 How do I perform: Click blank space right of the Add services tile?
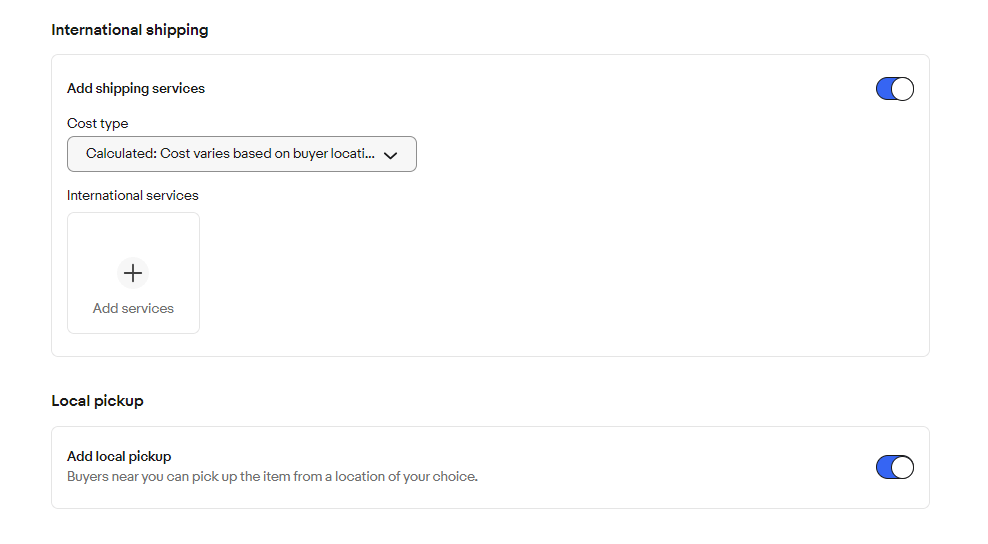pyautogui.click(x=550, y=273)
